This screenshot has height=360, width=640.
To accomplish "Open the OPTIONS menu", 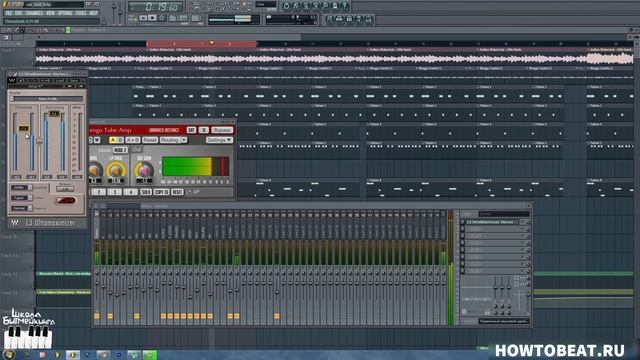I will pyautogui.click(x=65, y=13).
